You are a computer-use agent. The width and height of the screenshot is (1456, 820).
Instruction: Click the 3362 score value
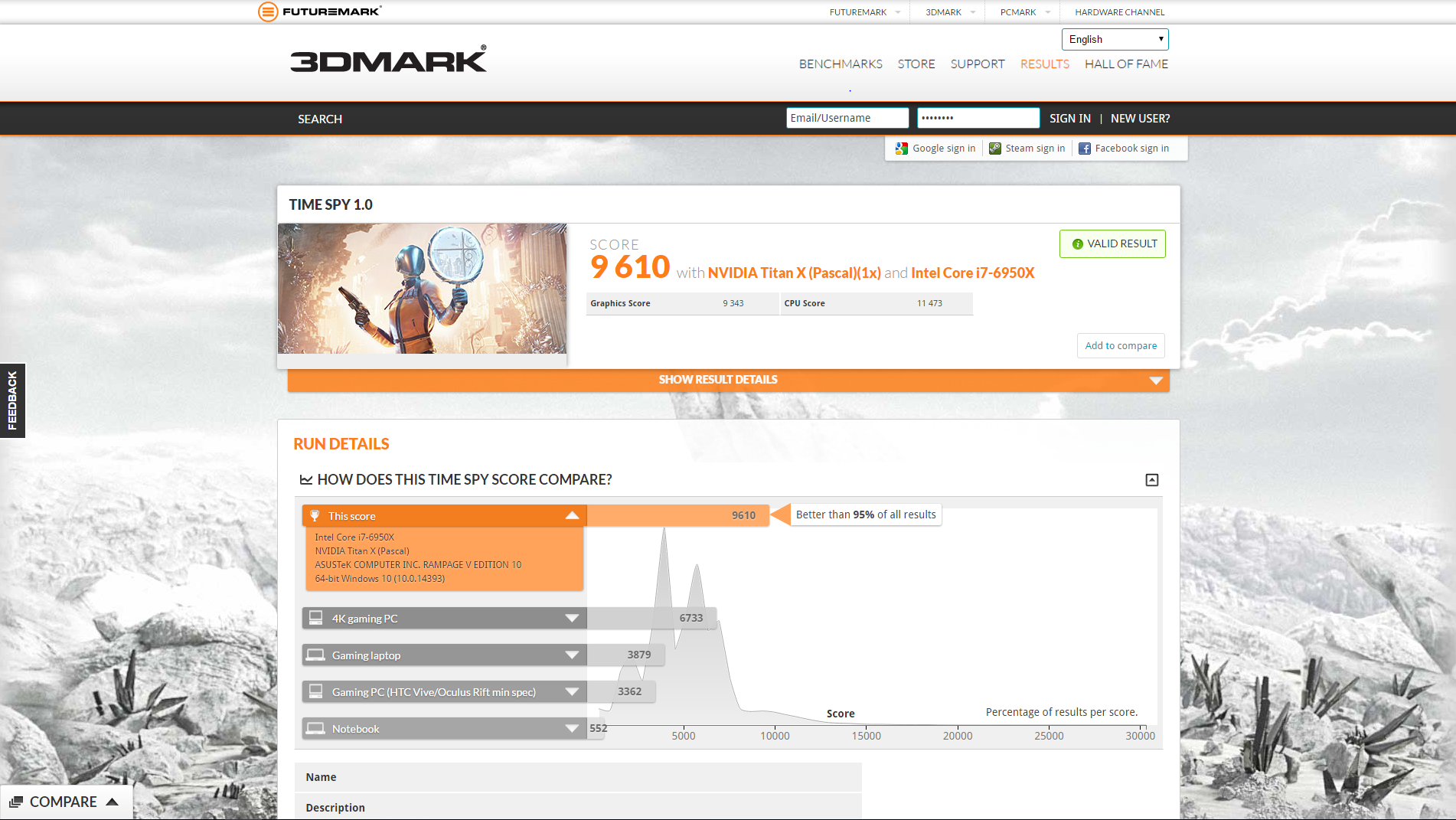(629, 691)
